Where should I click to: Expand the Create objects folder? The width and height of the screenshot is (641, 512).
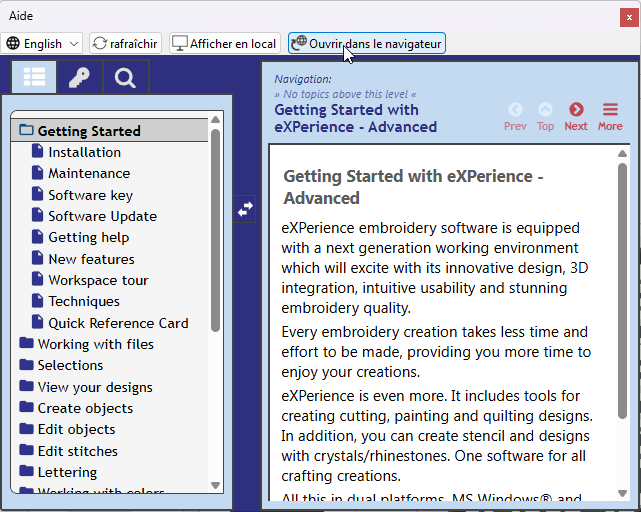pos(27,408)
